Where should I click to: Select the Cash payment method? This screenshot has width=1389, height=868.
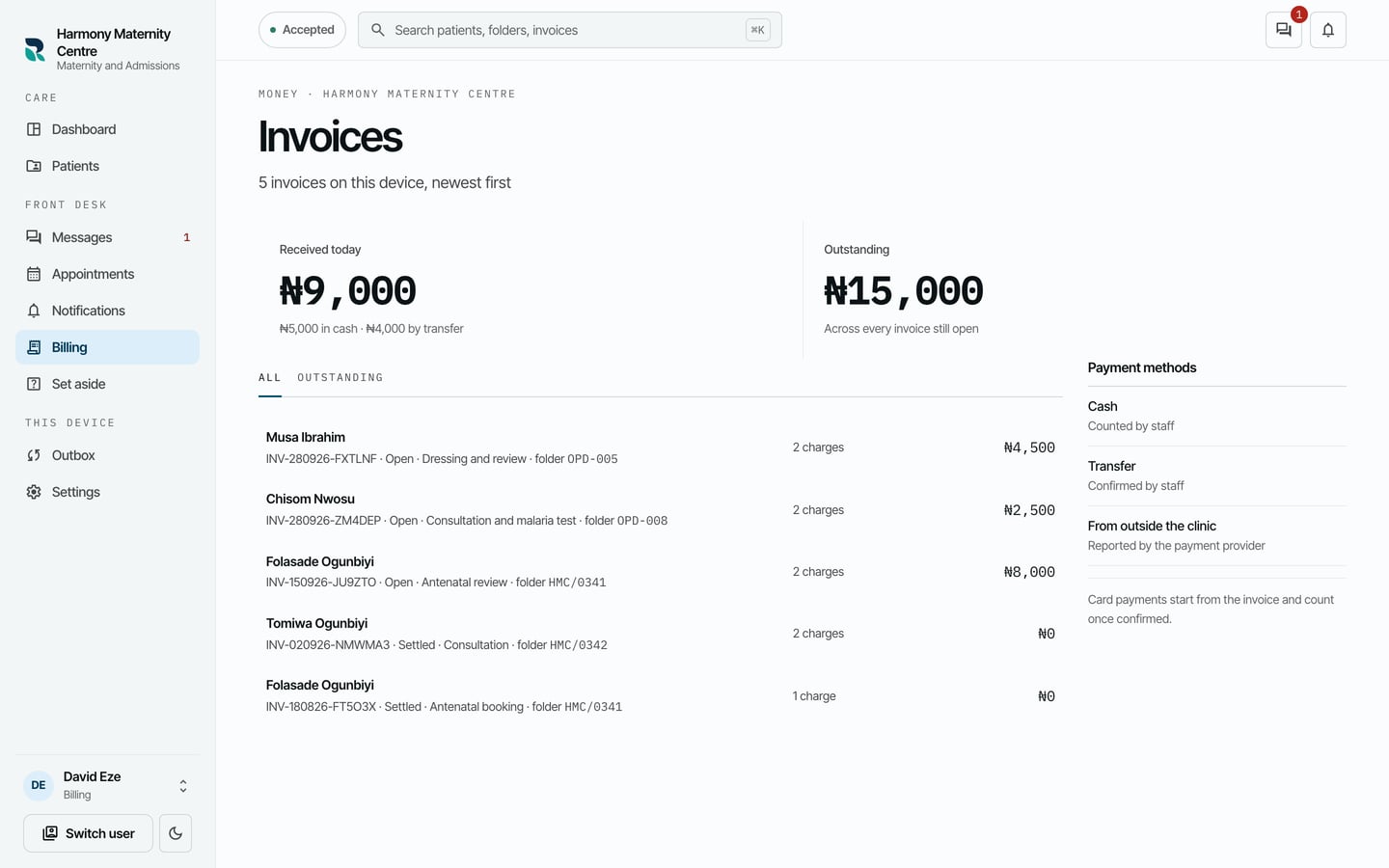coord(1217,416)
